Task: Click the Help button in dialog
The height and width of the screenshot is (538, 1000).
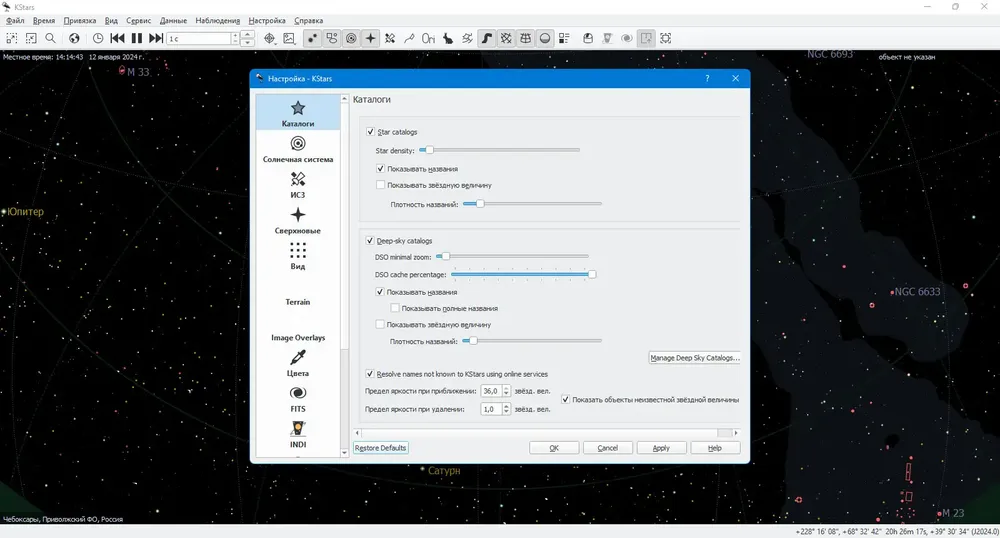Action: point(715,448)
